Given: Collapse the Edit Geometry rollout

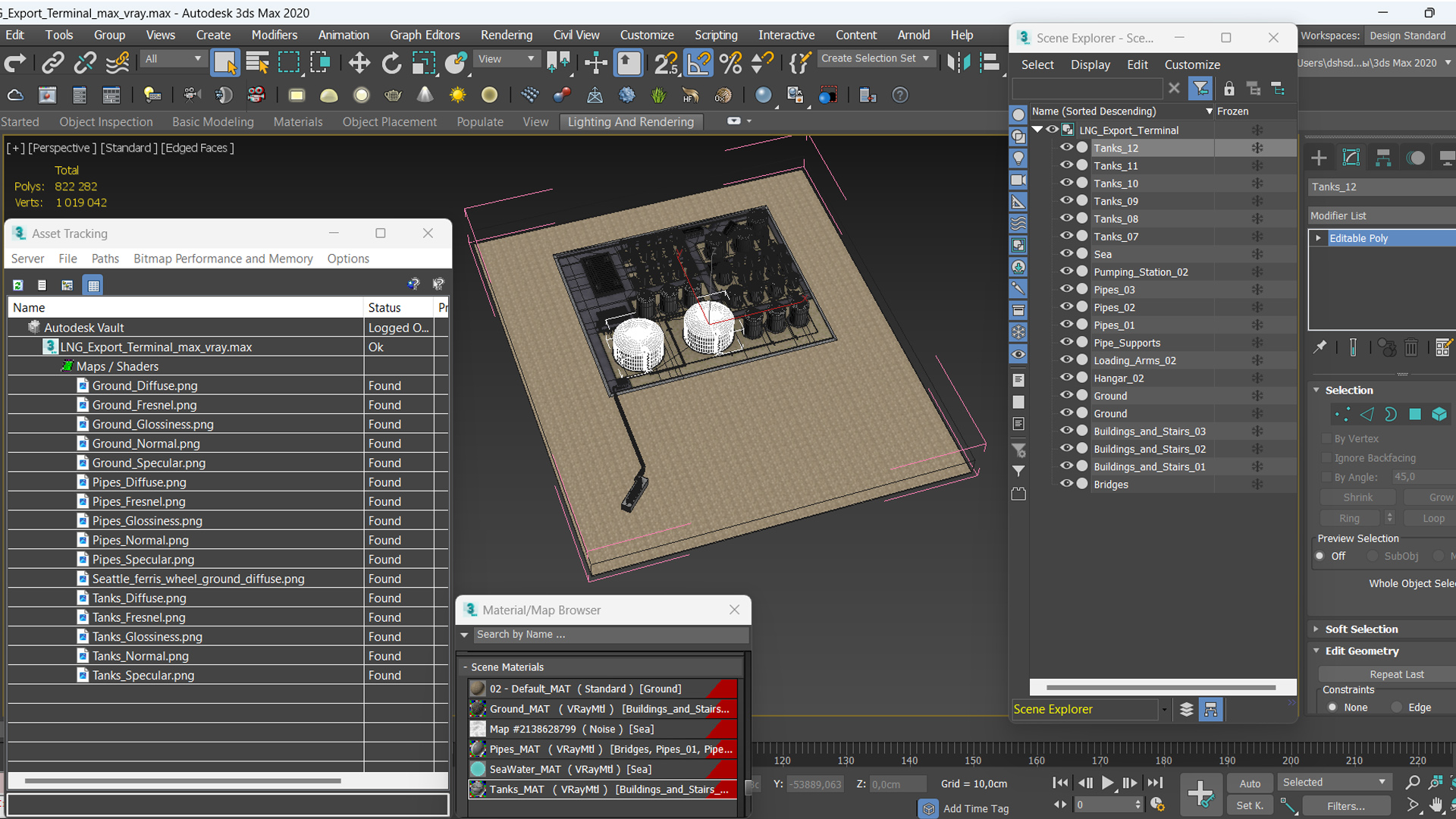Looking at the screenshot, I should (1316, 651).
